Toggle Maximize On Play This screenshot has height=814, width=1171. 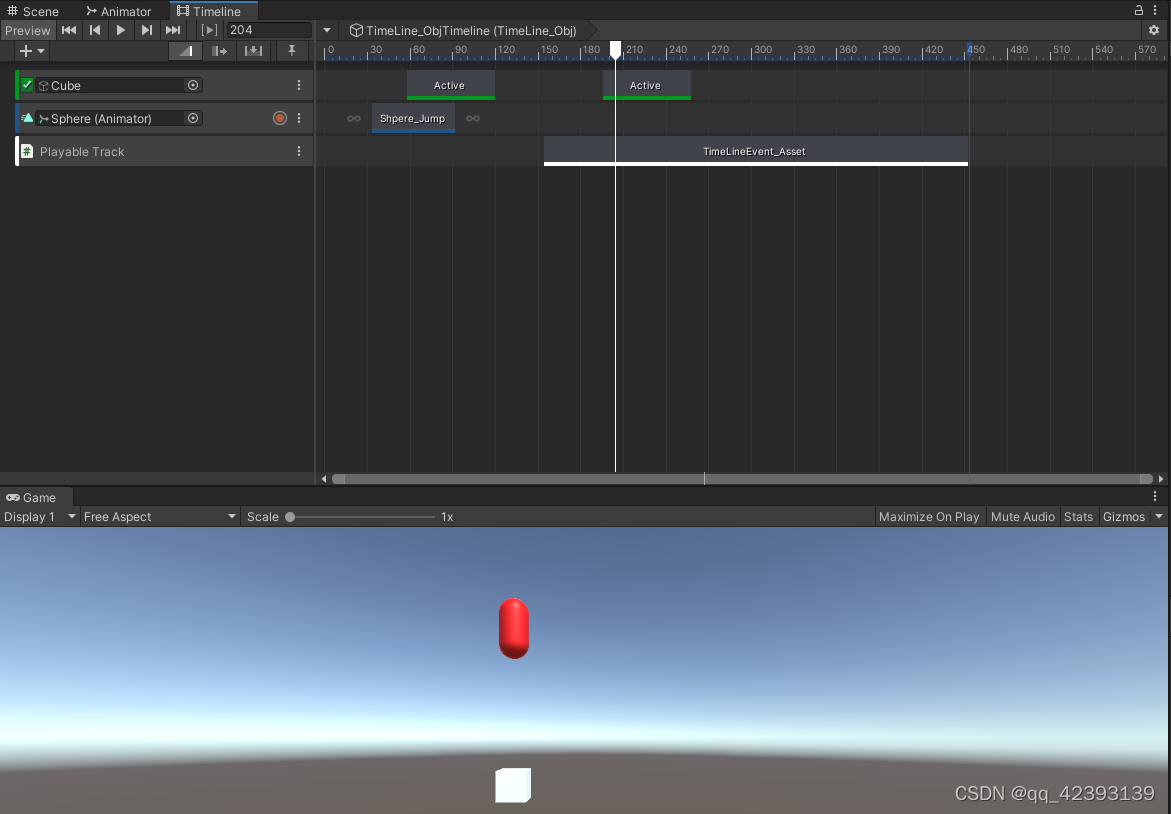[x=929, y=517]
